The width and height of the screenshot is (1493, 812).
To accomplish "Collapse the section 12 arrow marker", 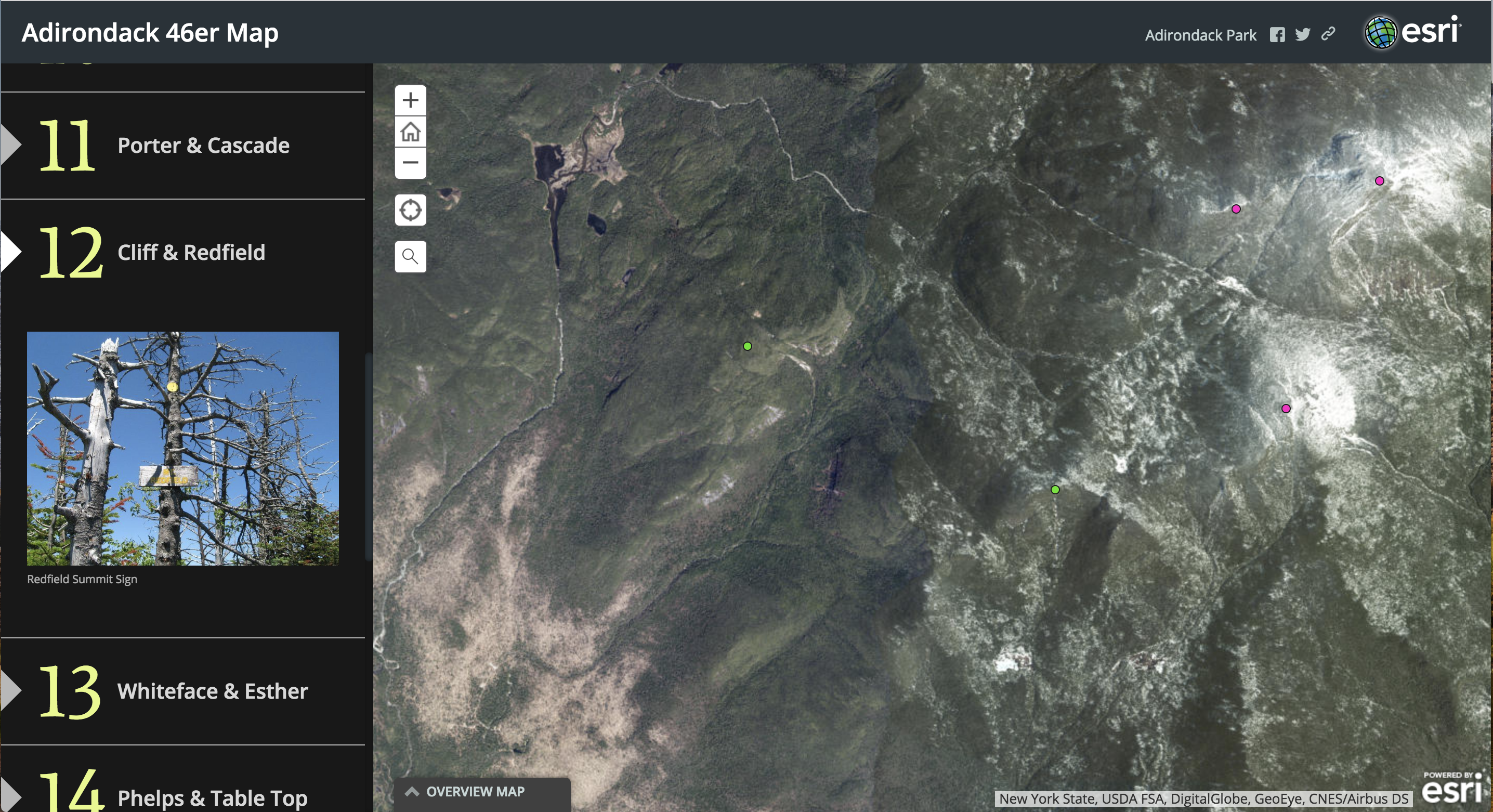I will [x=10, y=252].
